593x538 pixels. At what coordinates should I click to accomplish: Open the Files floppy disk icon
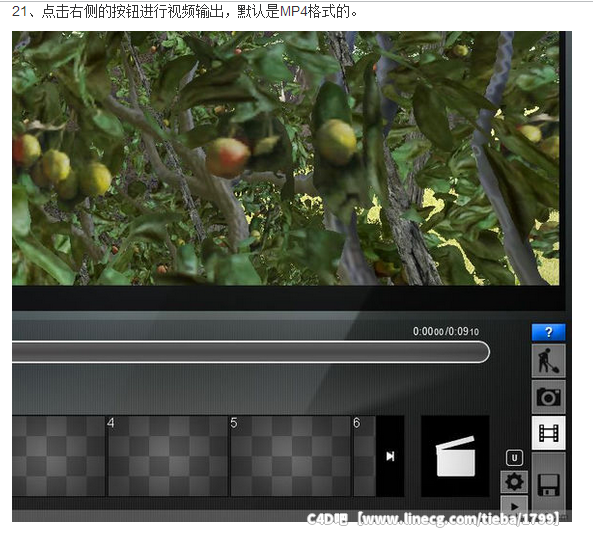click(x=548, y=485)
